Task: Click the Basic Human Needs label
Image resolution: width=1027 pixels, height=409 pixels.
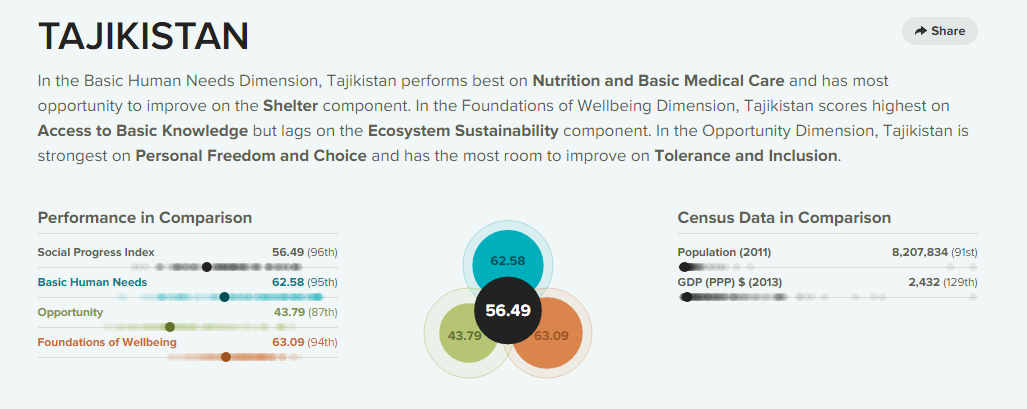Action: tap(92, 282)
